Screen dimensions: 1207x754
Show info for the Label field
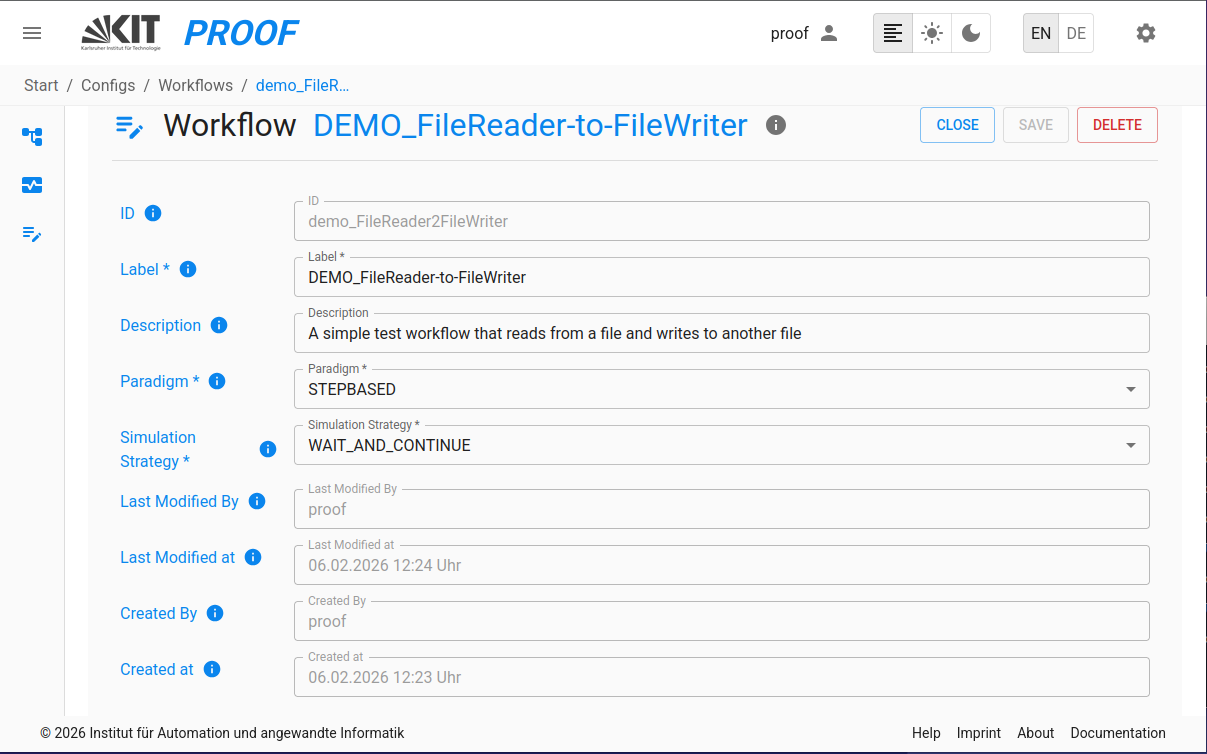click(188, 269)
